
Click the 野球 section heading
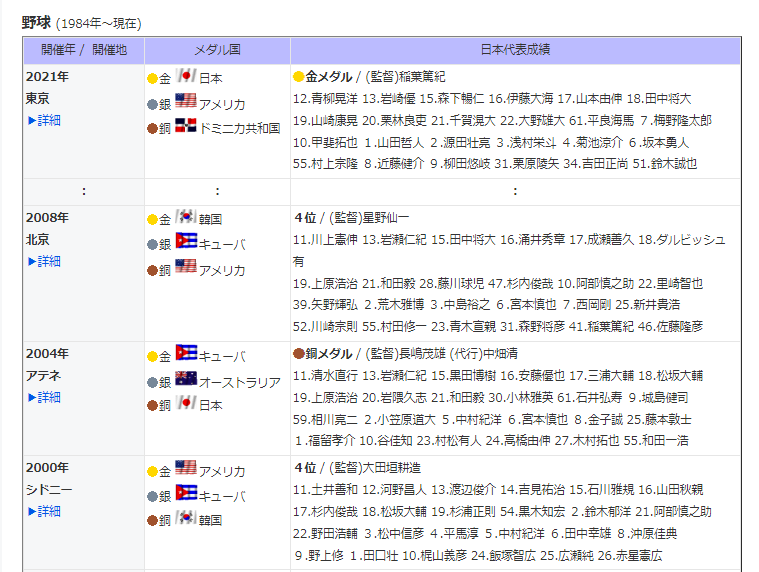[36, 22]
